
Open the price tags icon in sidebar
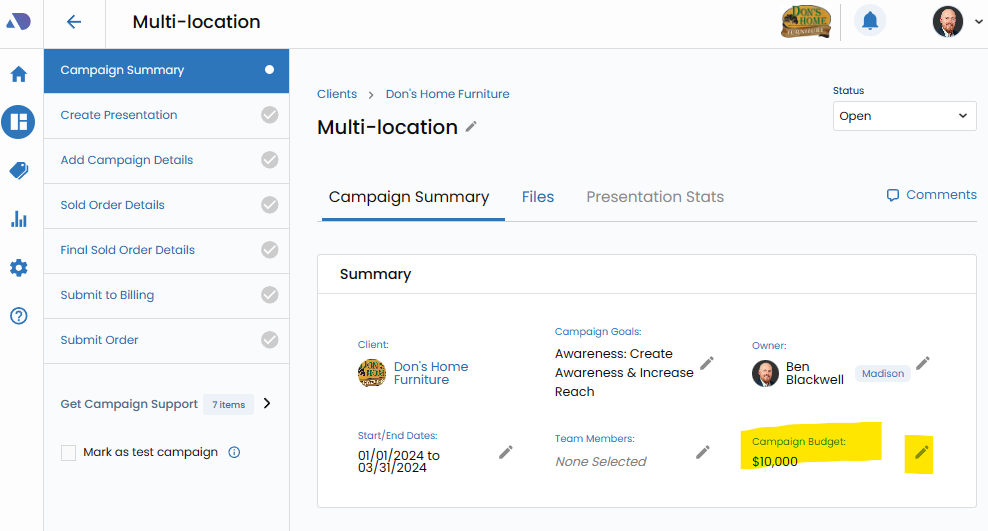coord(18,171)
